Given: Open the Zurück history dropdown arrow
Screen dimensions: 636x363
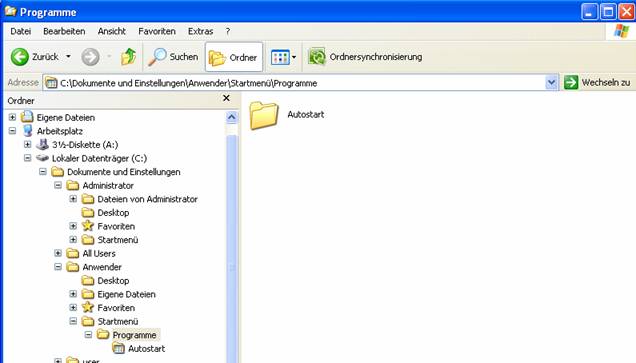Looking at the screenshot, I should pyautogui.click(x=68, y=57).
